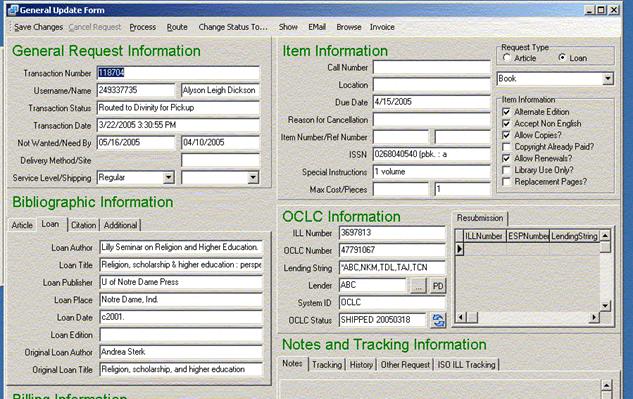Click the Transaction Status field

178,108
